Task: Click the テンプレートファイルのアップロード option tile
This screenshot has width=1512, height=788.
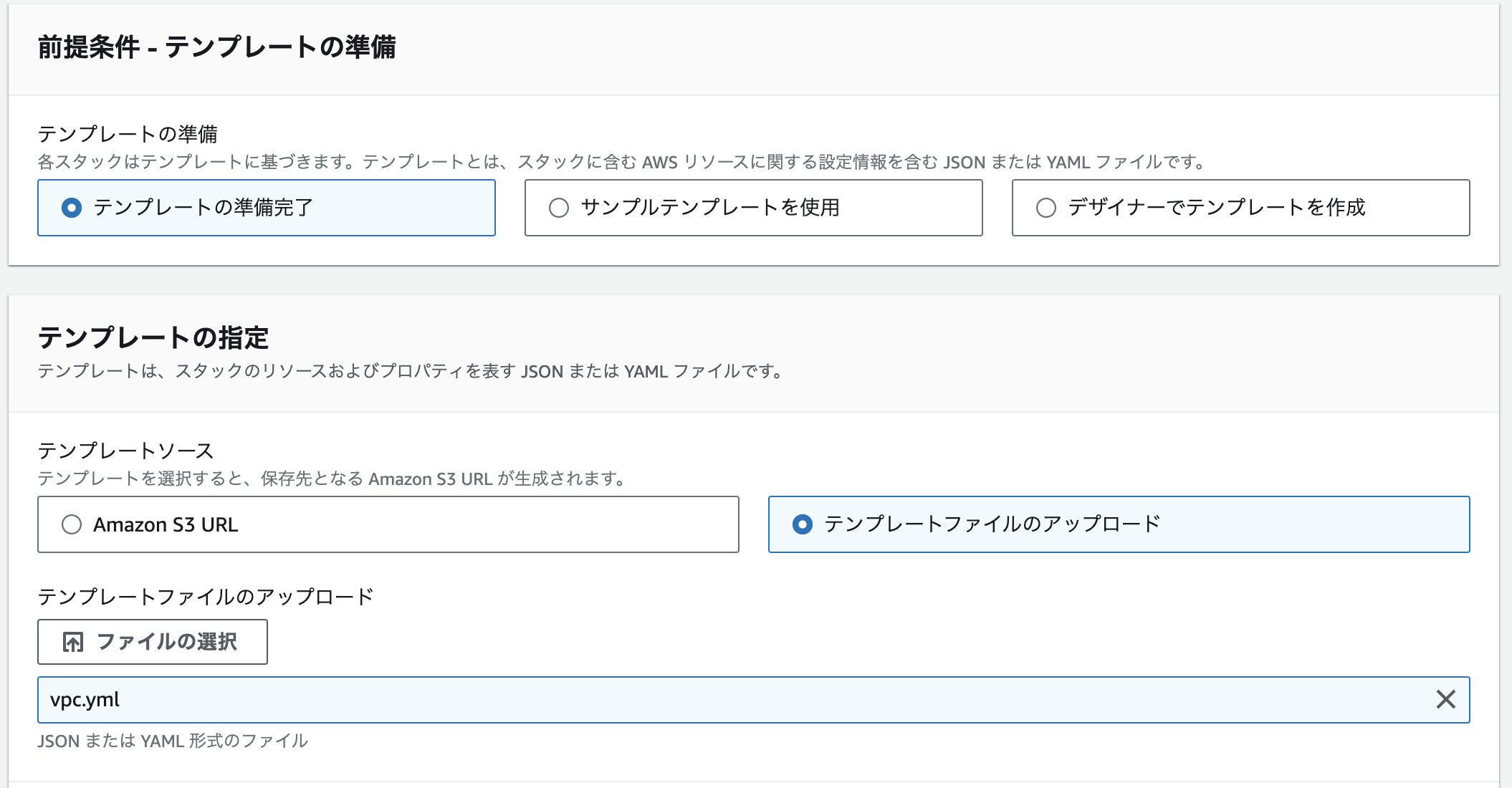Action: coord(1118,524)
